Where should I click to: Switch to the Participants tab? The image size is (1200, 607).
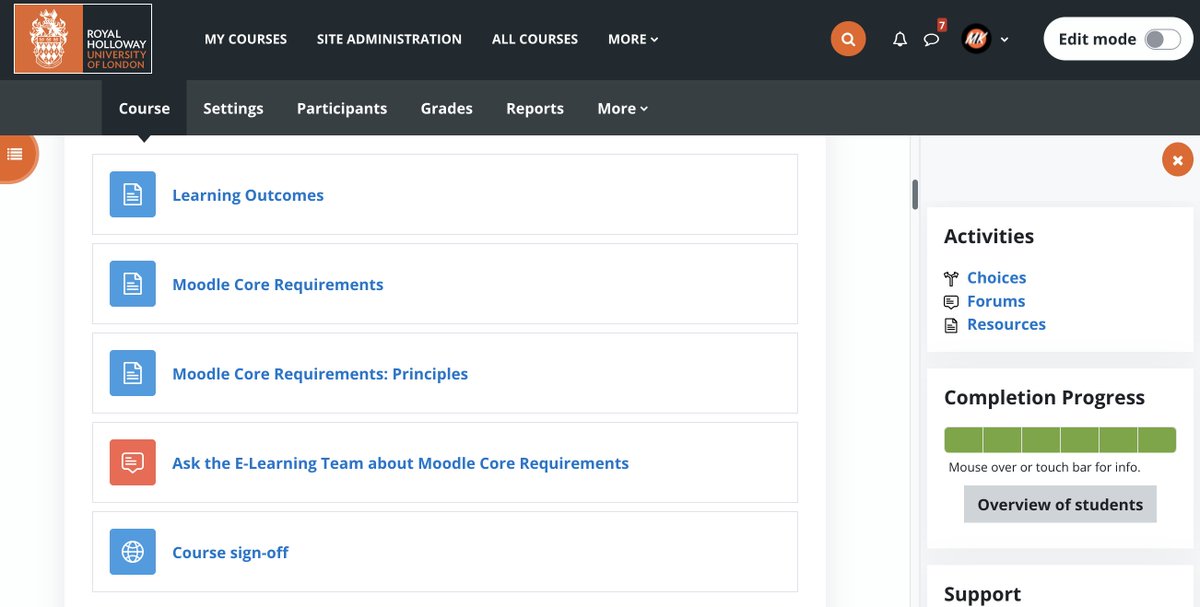pyautogui.click(x=342, y=108)
